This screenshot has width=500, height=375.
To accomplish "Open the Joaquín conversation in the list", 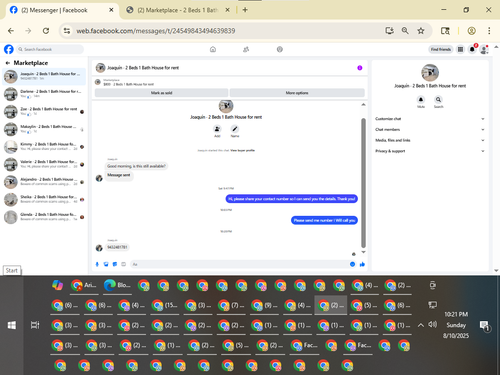I will click(44, 76).
